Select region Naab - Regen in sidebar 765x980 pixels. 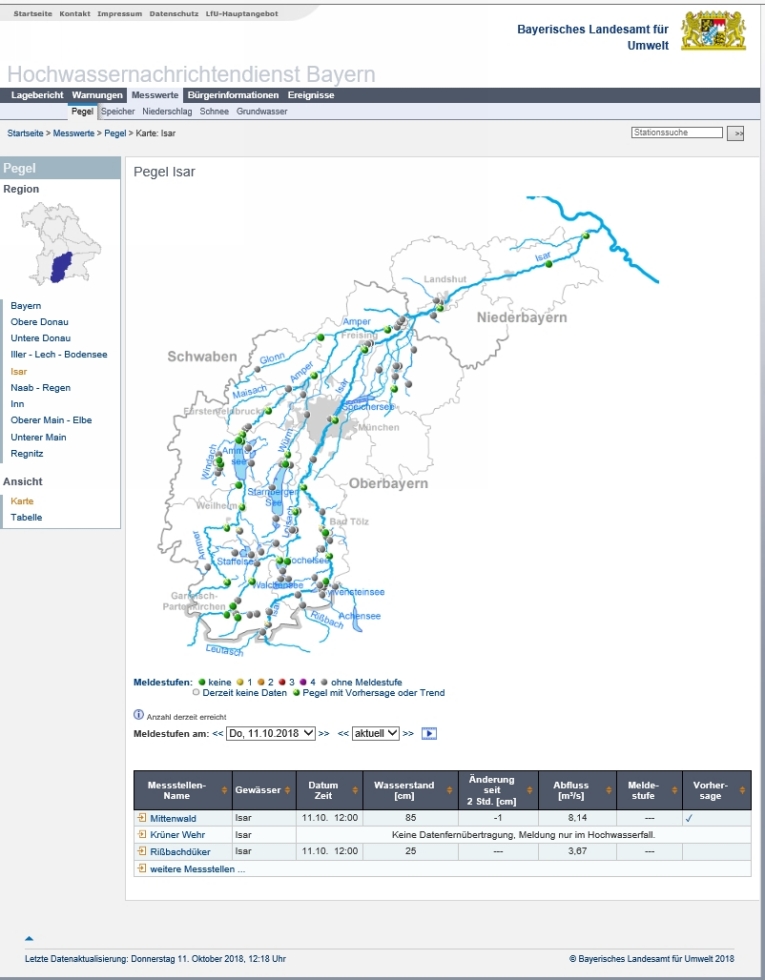point(40,388)
